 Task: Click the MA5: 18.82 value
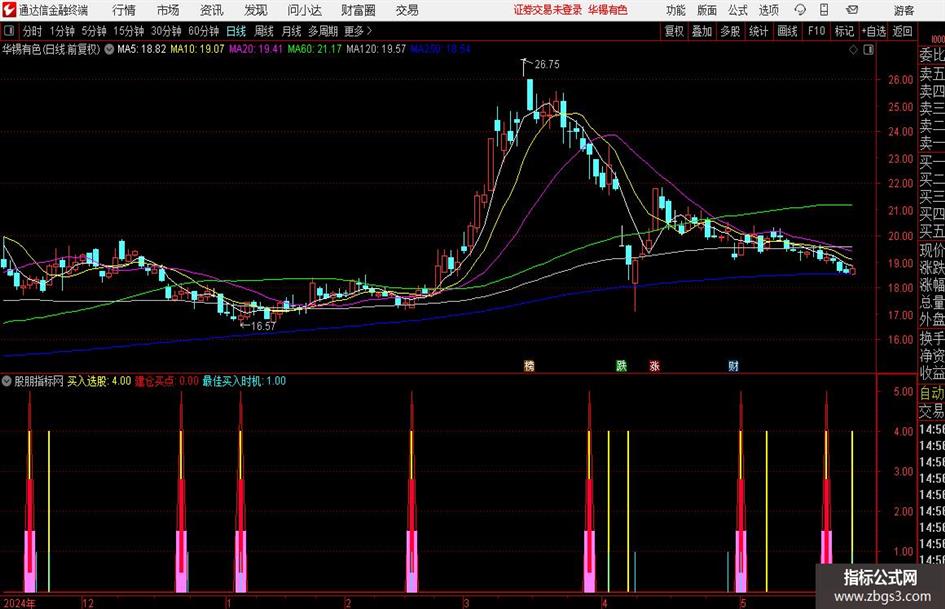tap(141, 49)
